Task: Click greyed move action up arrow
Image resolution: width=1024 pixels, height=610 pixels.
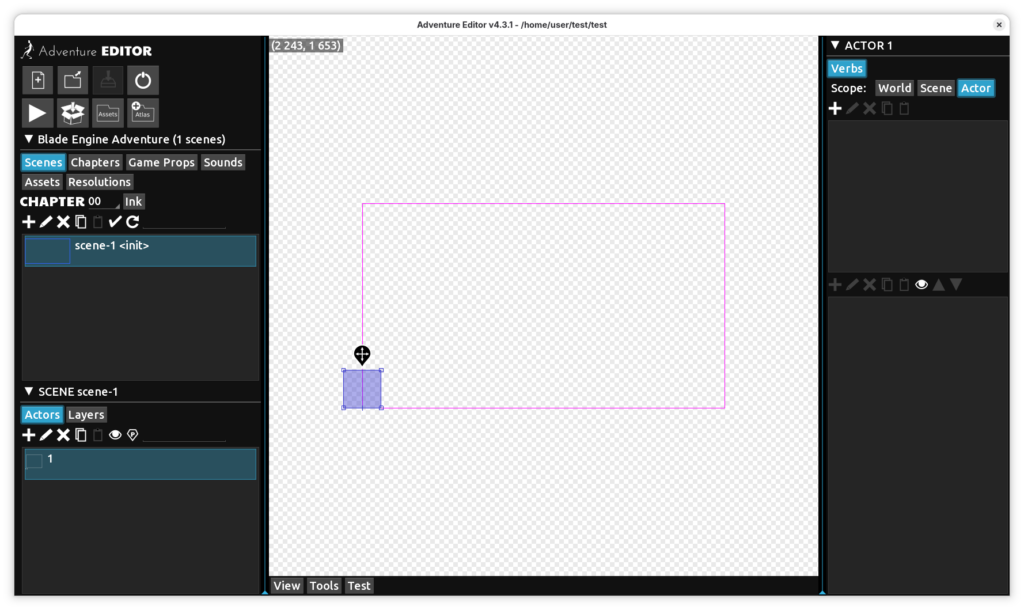Action: click(x=938, y=285)
